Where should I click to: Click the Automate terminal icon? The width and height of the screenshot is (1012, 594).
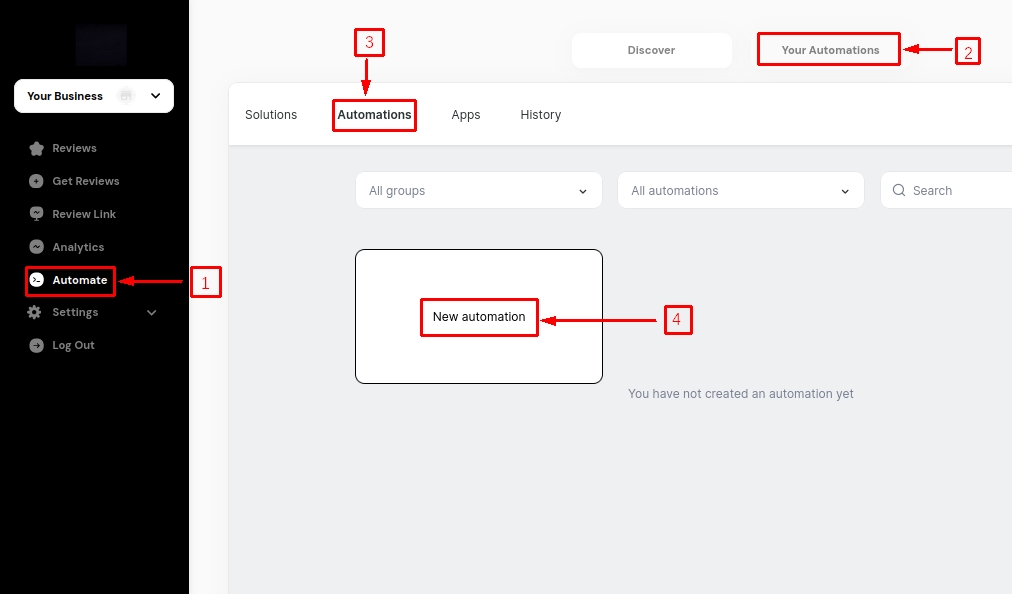coord(37,280)
